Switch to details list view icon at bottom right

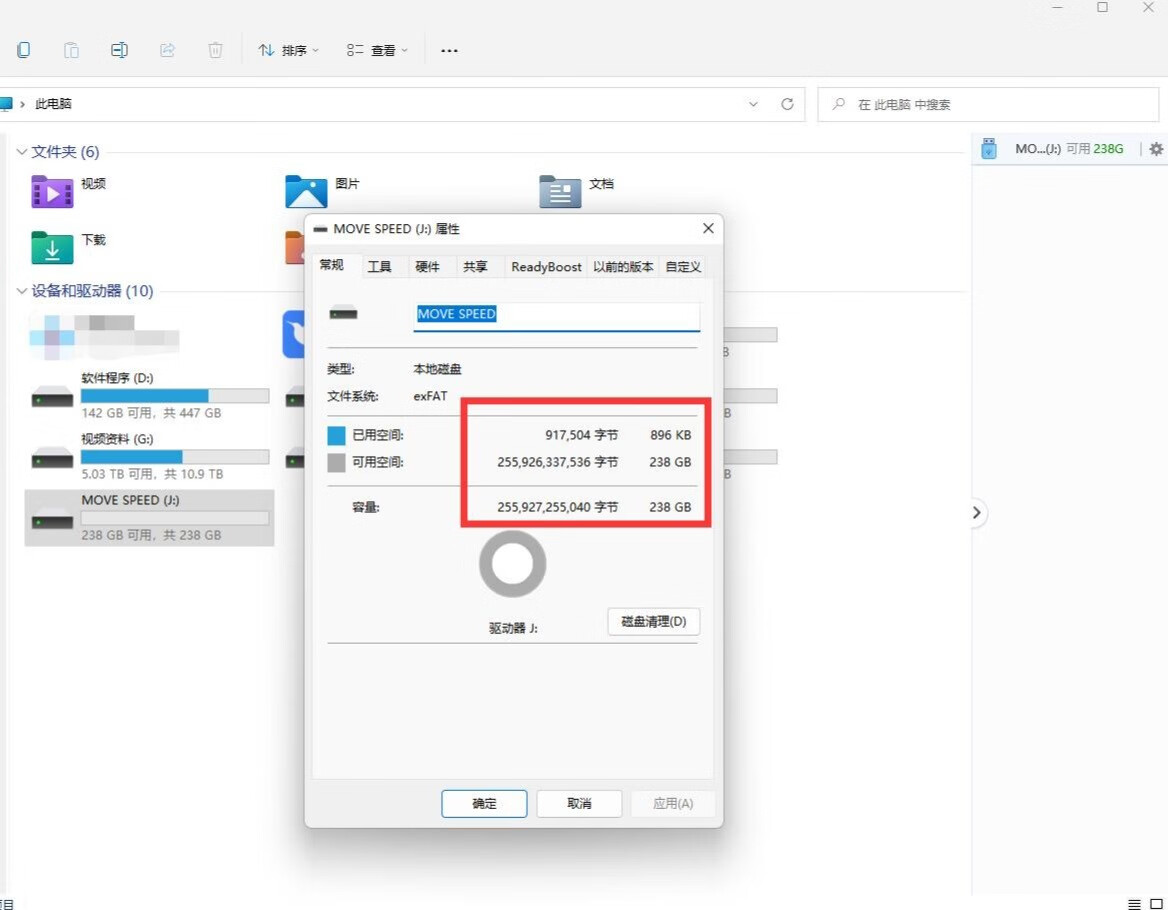1134,904
